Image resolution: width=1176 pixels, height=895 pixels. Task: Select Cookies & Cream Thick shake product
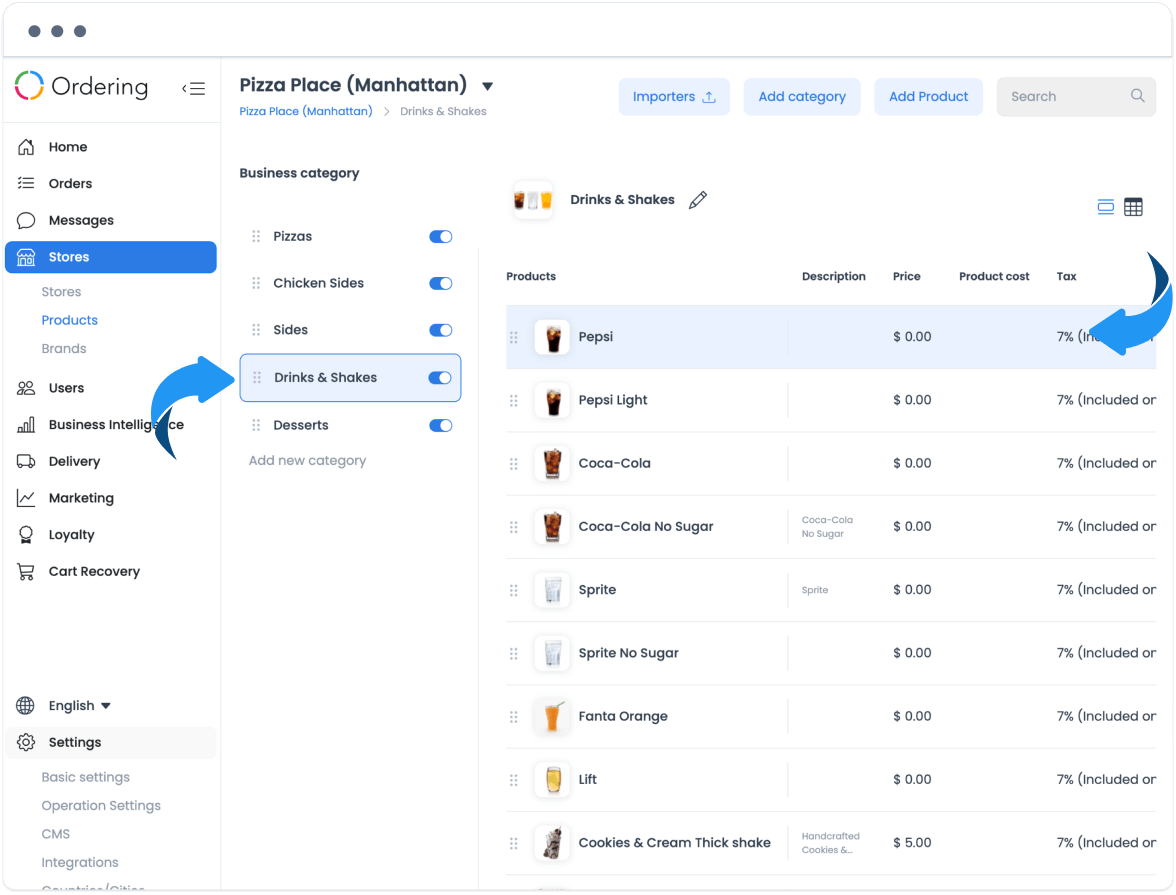[x=674, y=843]
